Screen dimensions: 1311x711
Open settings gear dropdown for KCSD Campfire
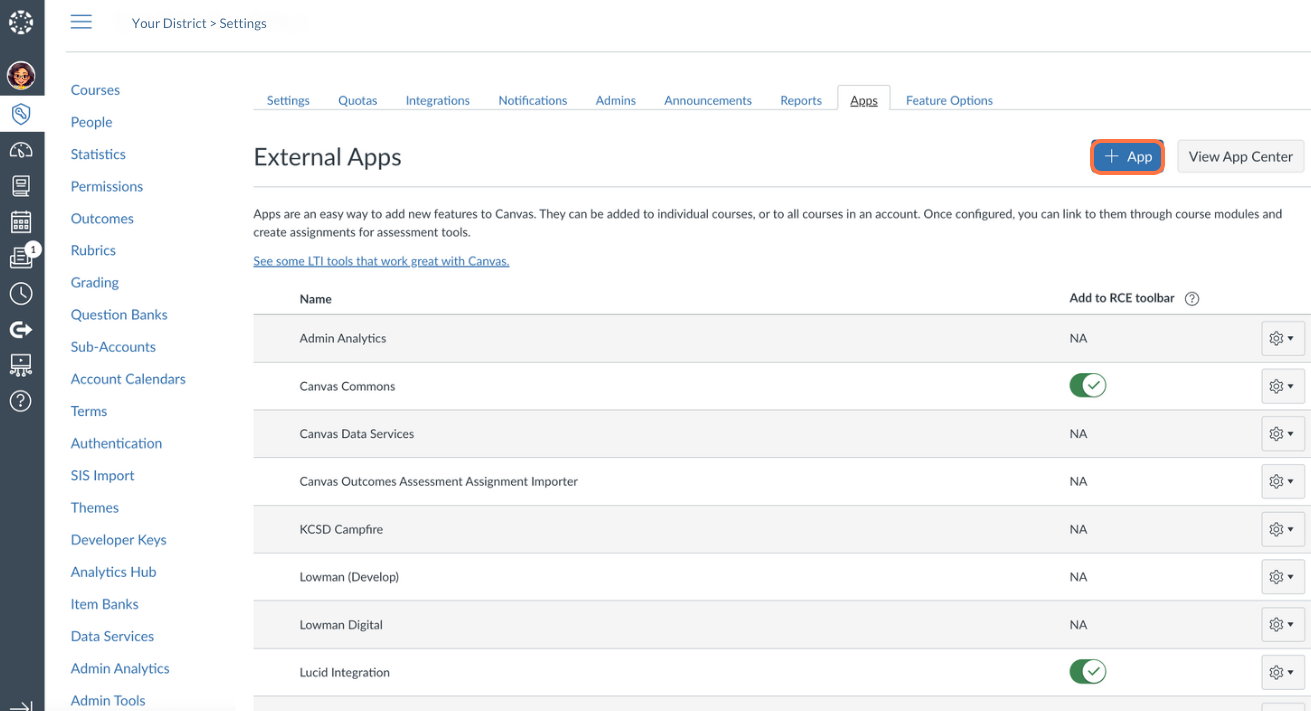coord(1283,529)
